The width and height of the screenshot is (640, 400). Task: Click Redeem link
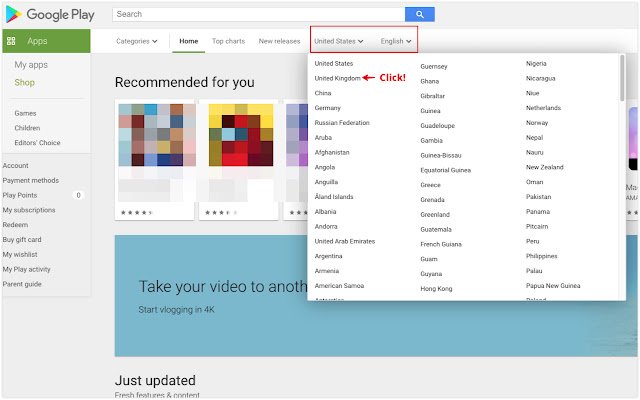[15, 224]
